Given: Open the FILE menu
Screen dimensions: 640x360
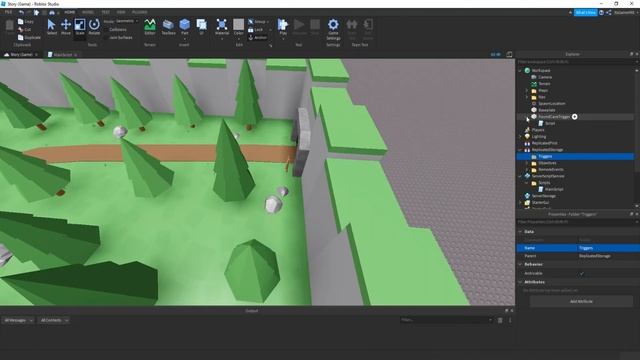Looking at the screenshot, I should (x=8, y=12).
